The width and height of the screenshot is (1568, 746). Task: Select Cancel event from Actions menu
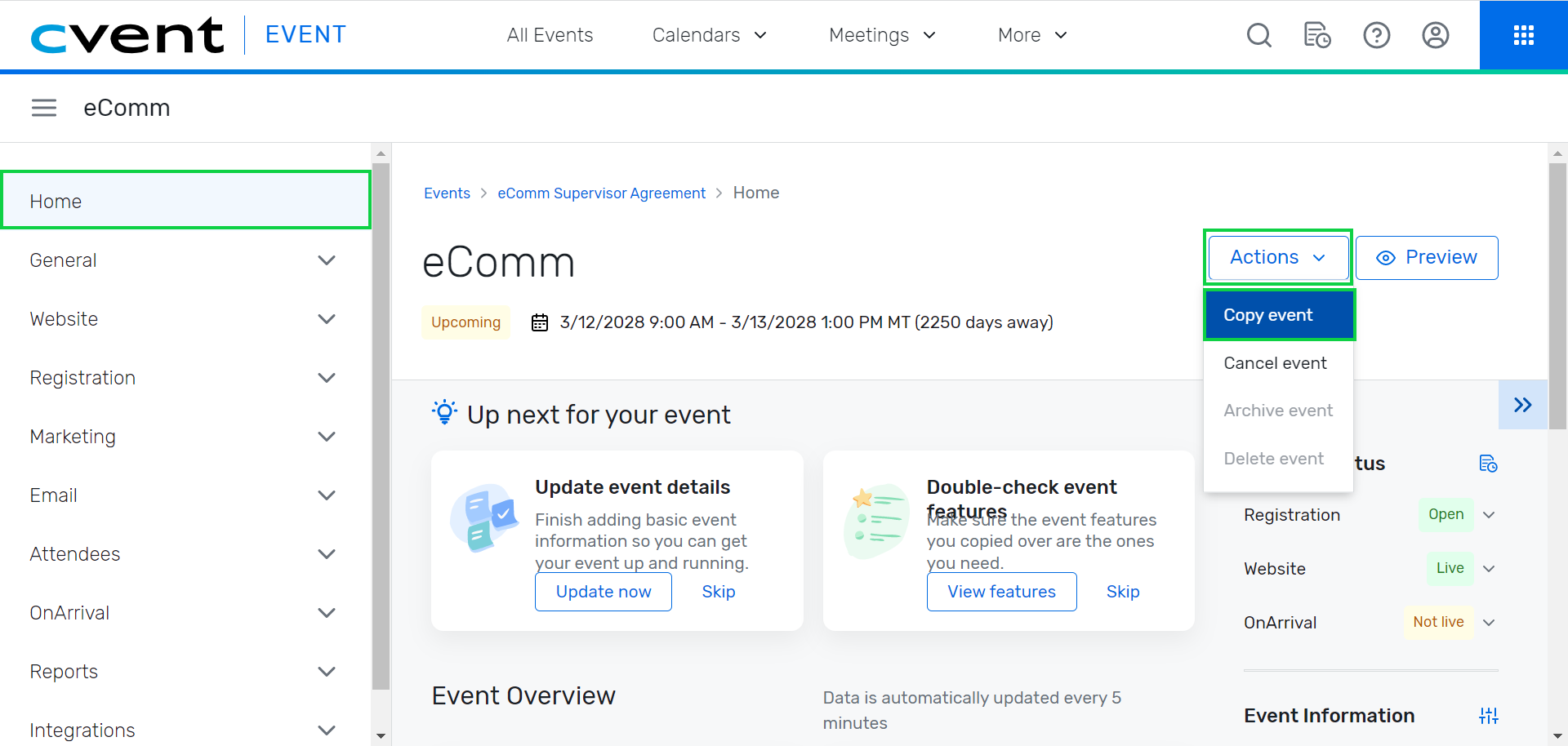(x=1278, y=363)
